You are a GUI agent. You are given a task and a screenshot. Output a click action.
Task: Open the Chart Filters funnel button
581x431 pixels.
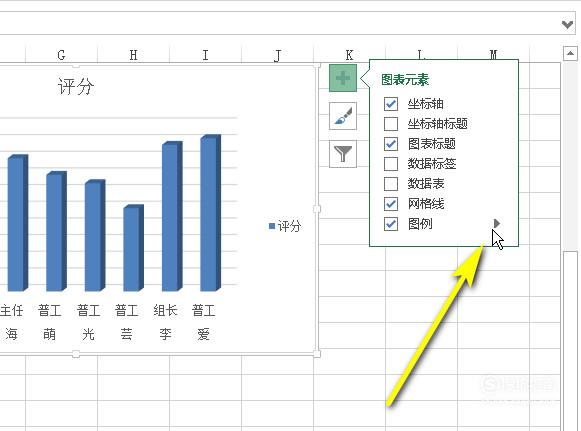[x=343, y=154]
